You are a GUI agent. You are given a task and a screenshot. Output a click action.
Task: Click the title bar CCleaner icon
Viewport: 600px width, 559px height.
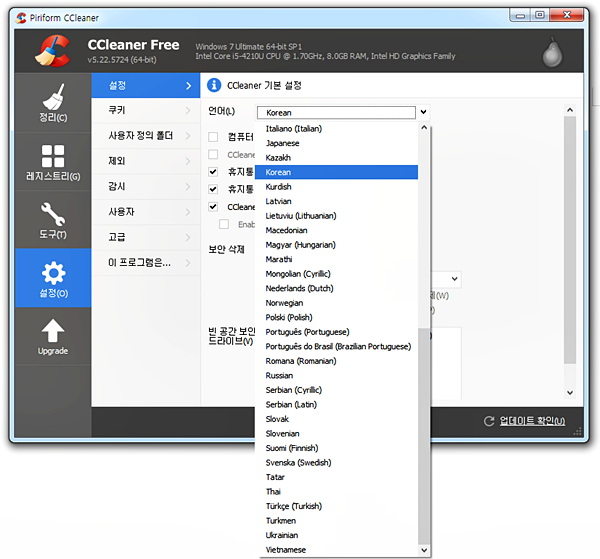[x=21, y=18]
